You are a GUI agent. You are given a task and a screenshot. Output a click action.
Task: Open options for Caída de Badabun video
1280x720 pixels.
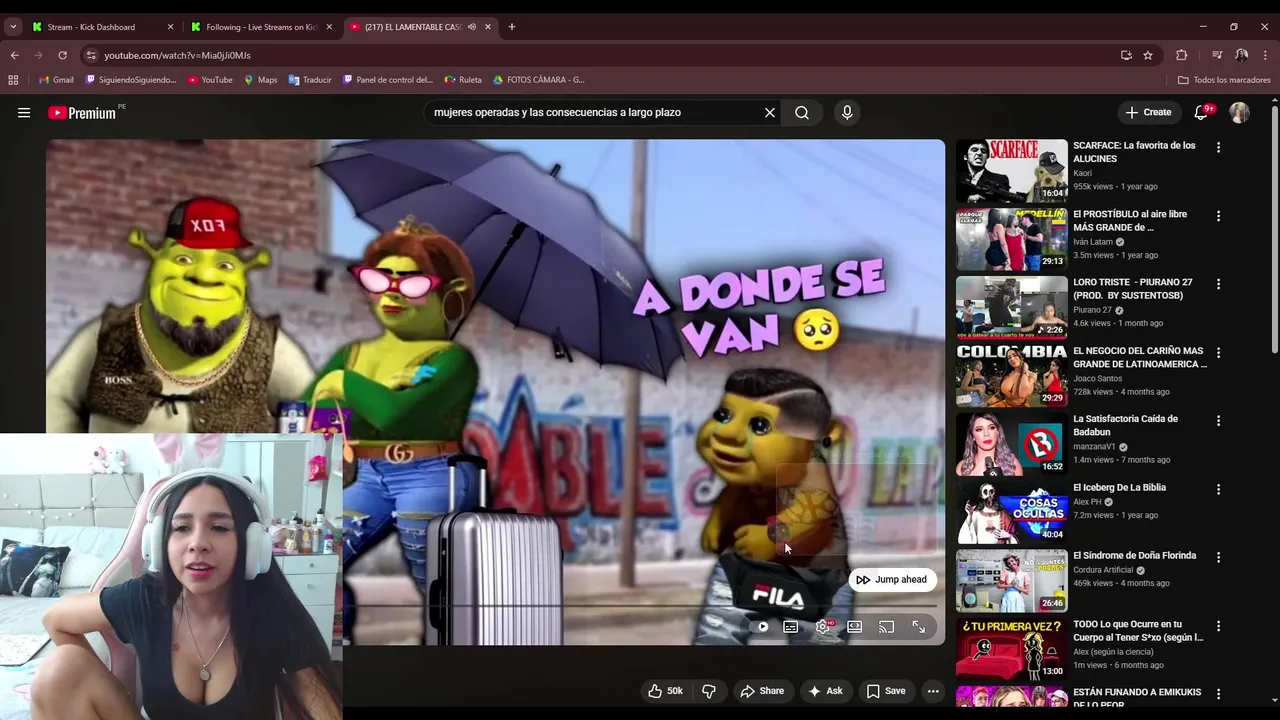(1218, 421)
